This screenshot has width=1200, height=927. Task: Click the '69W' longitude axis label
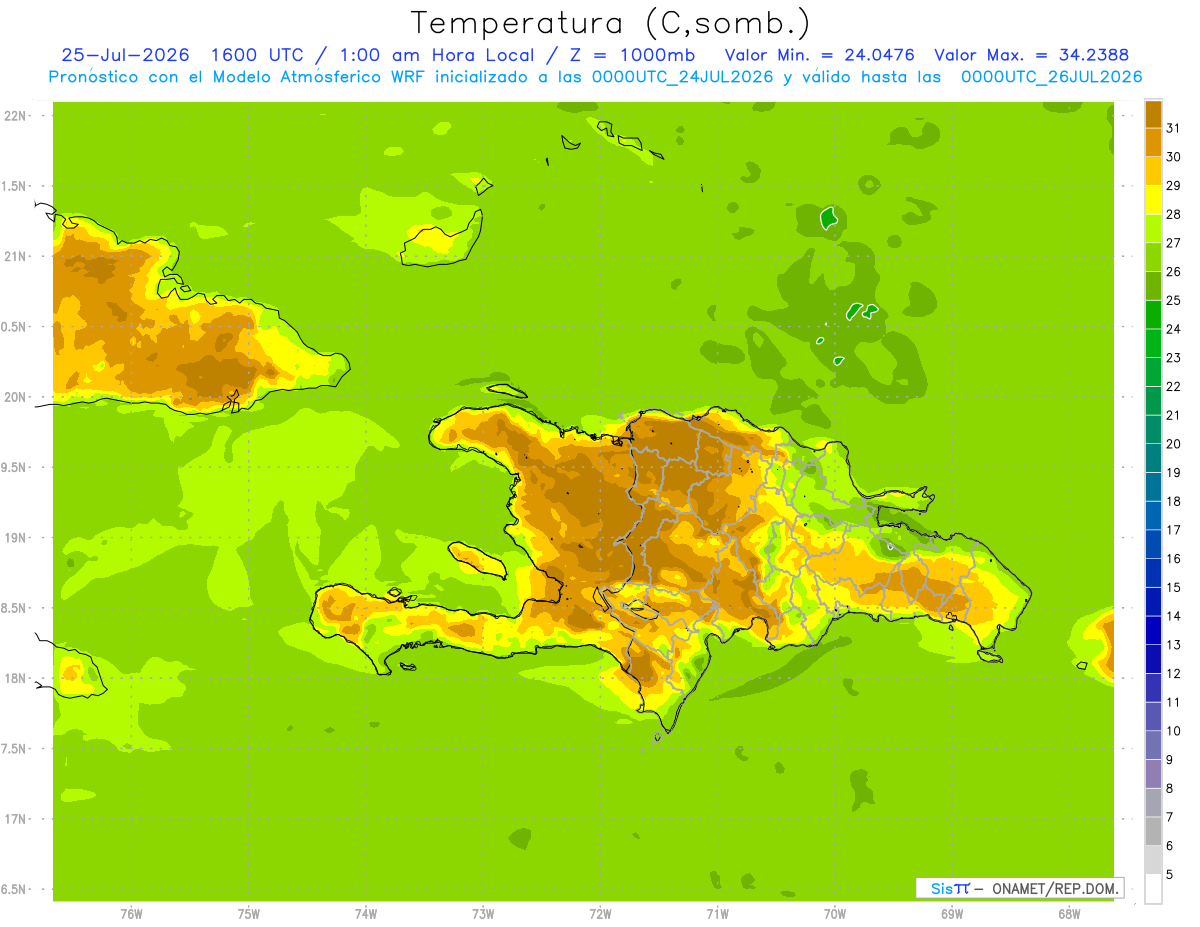952,913
